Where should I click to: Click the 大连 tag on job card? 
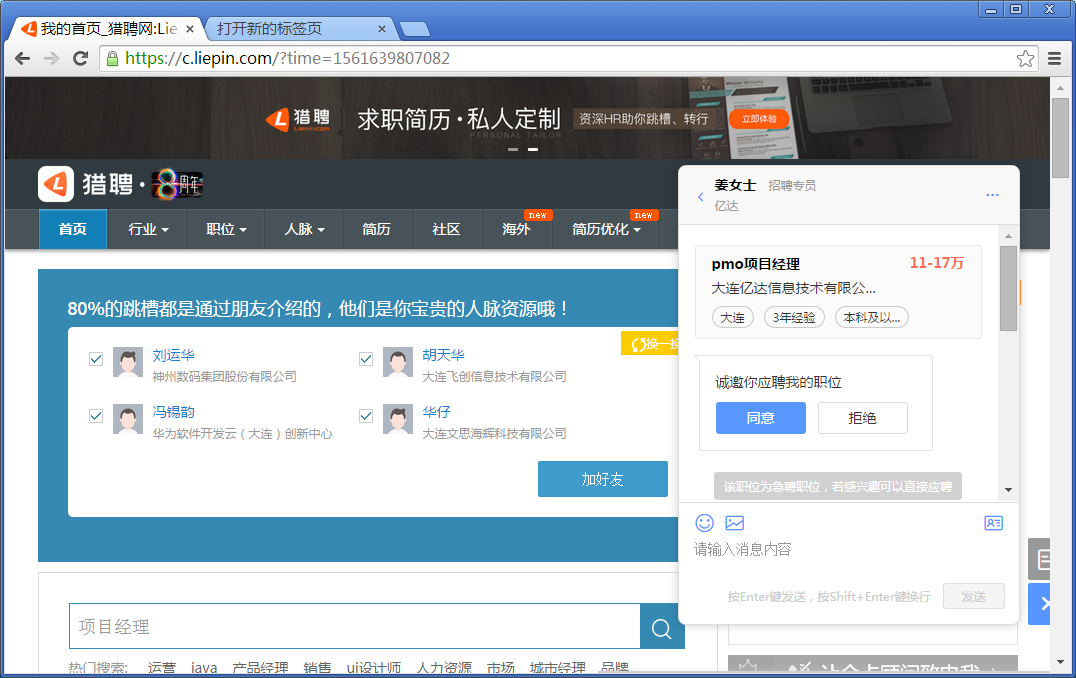coord(732,318)
